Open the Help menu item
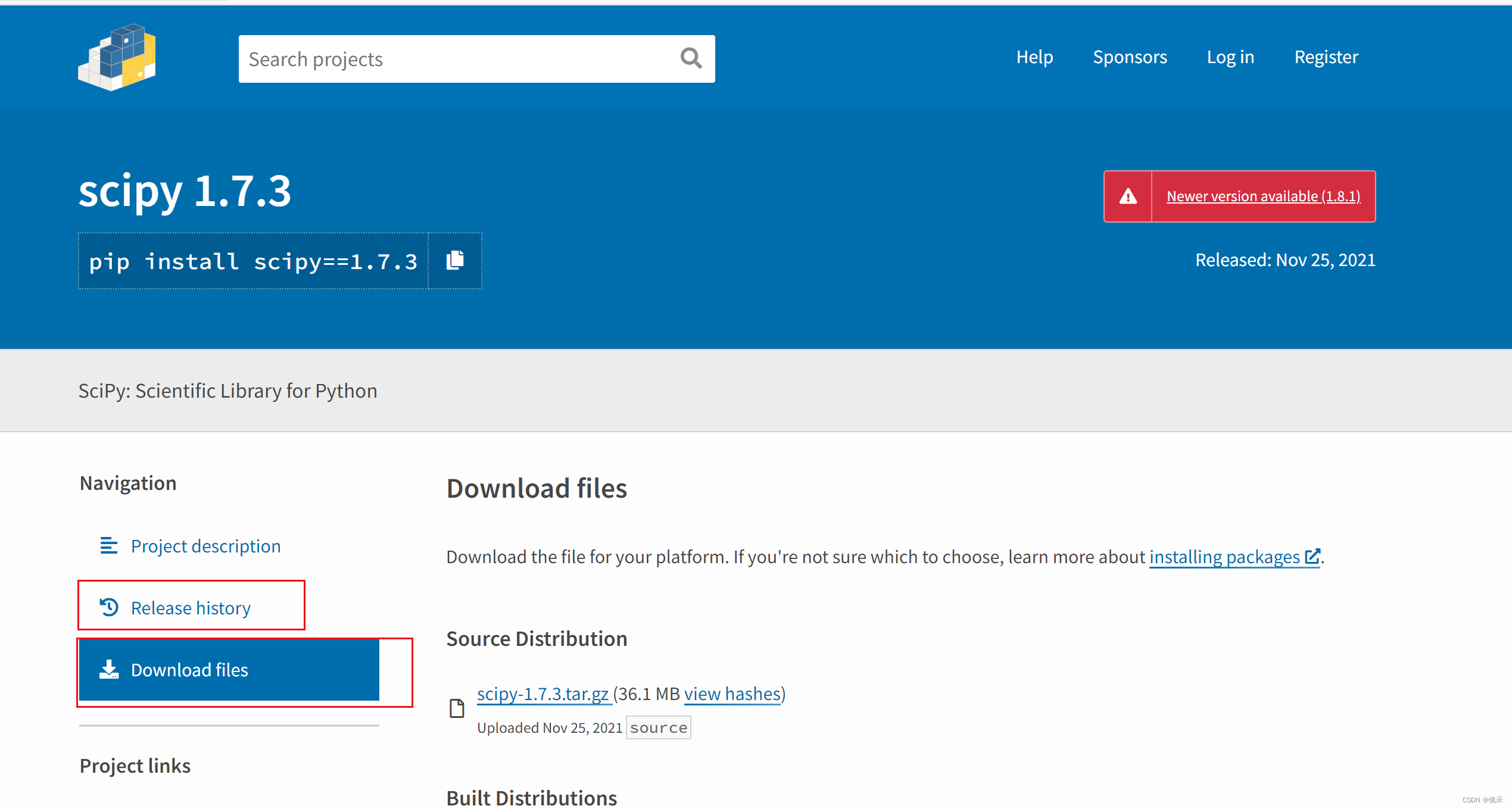 click(1034, 57)
